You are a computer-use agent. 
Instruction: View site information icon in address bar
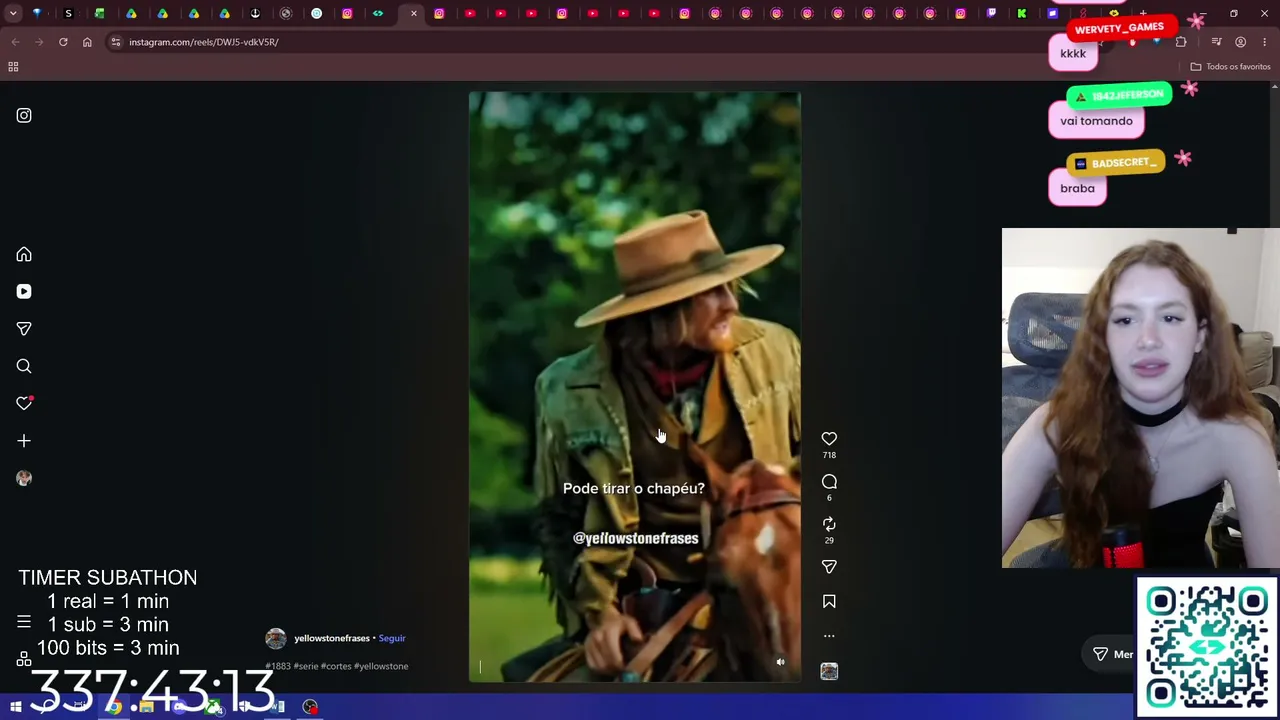point(116,42)
